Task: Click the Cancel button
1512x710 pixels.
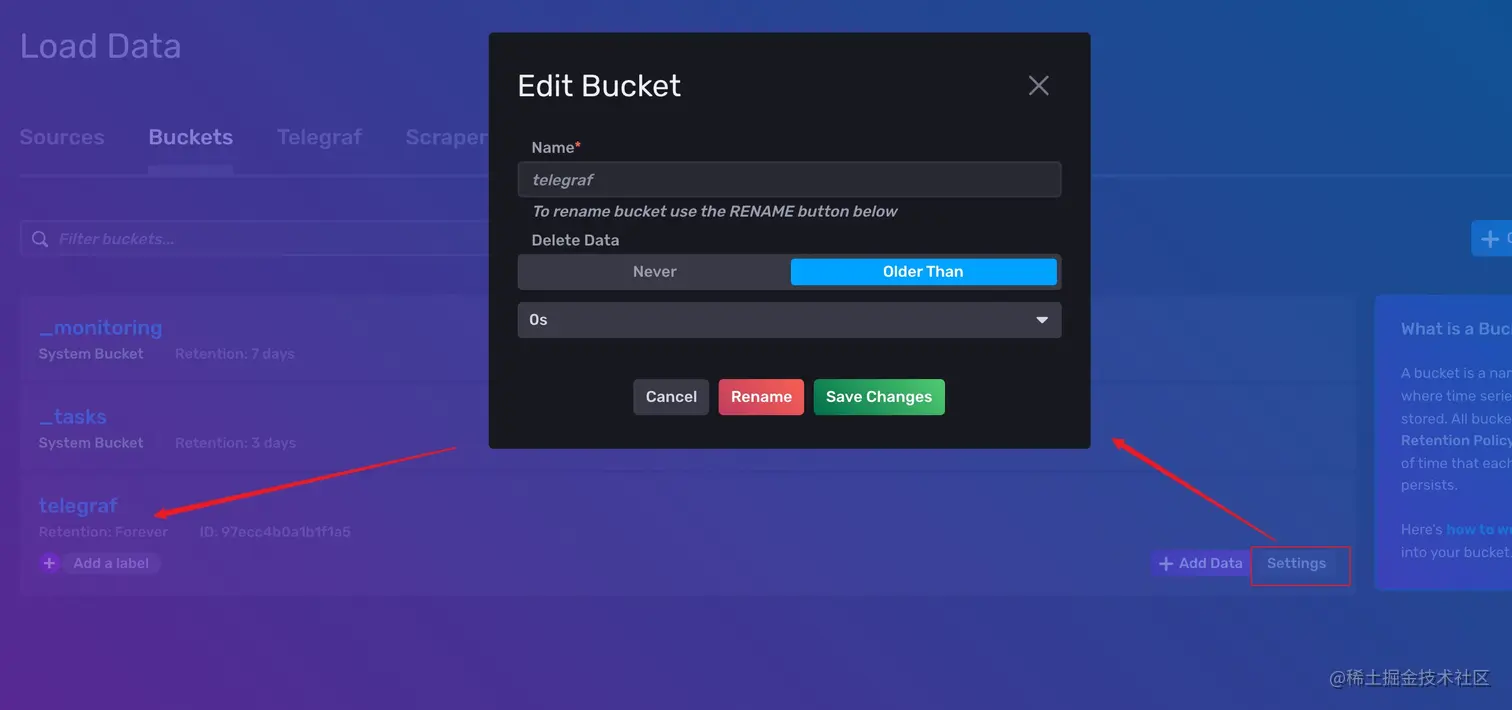Action: [x=670, y=396]
